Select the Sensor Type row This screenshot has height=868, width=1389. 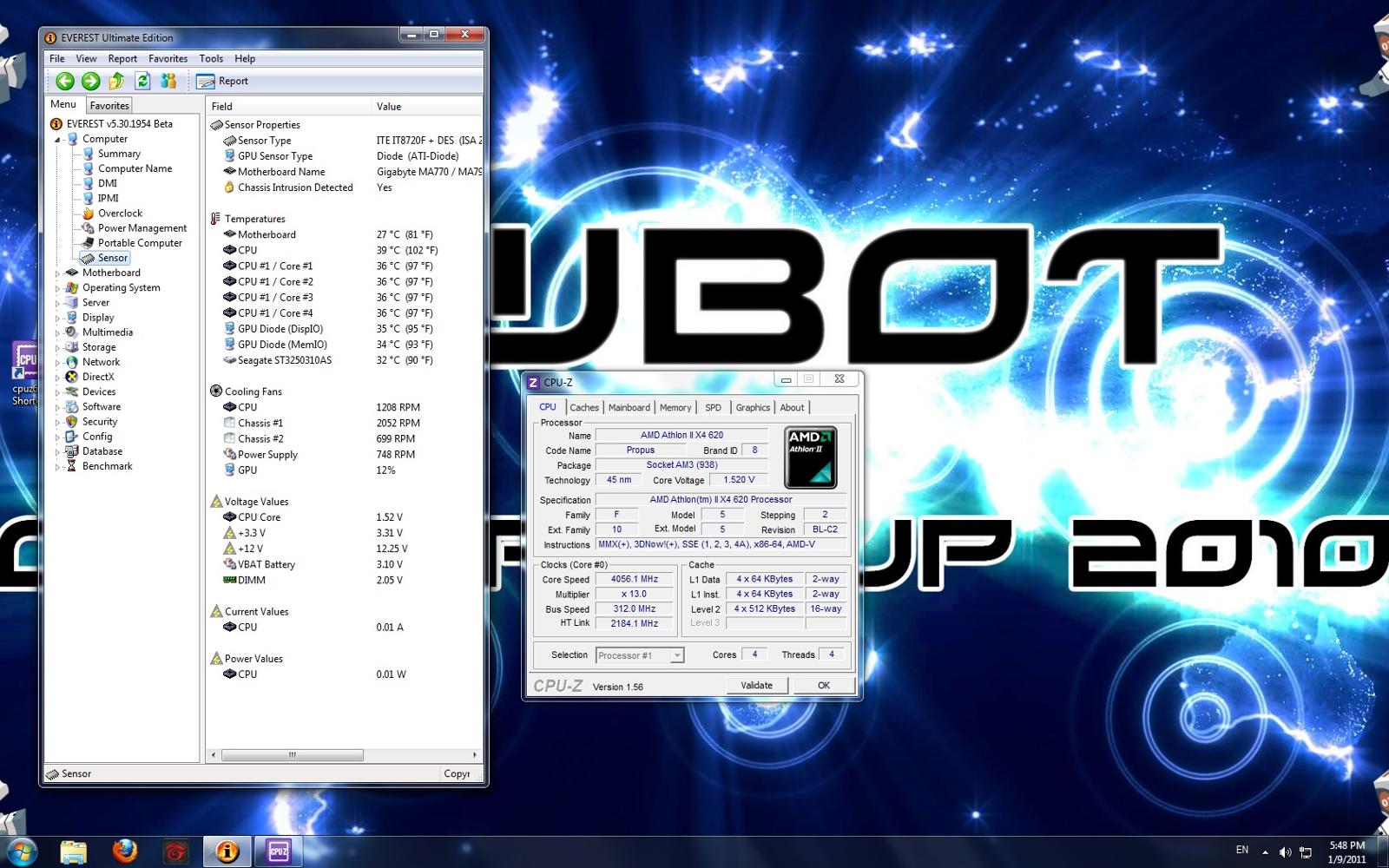pos(345,141)
